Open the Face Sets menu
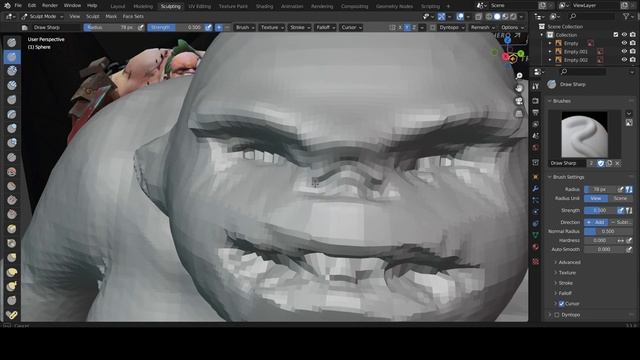Viewport: 640px width, 360px height. pos(133,17)
